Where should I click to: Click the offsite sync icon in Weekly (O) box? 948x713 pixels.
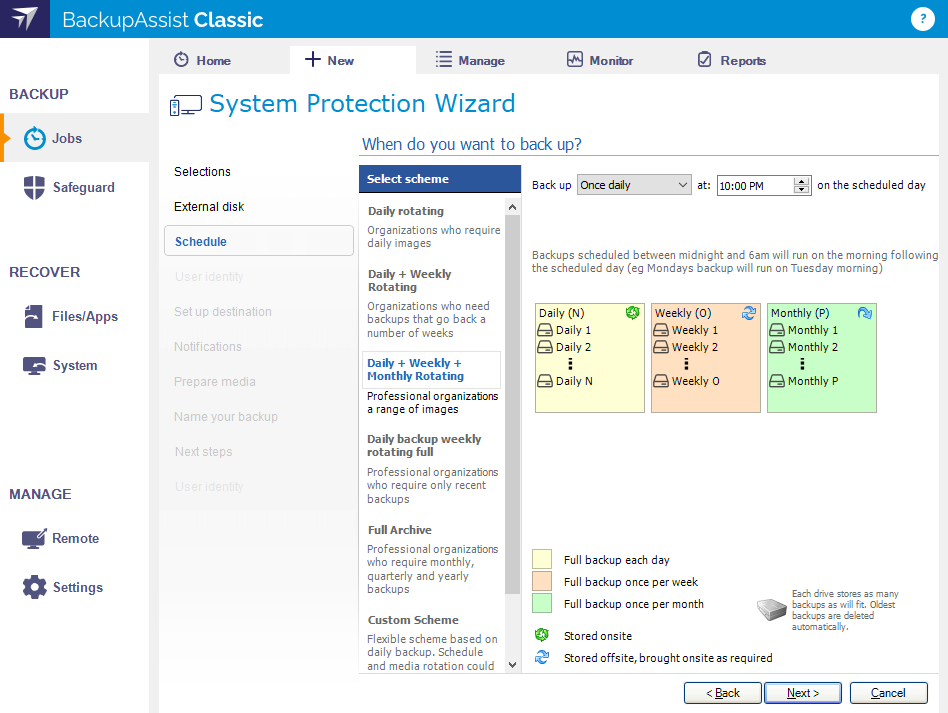point(748,313)
